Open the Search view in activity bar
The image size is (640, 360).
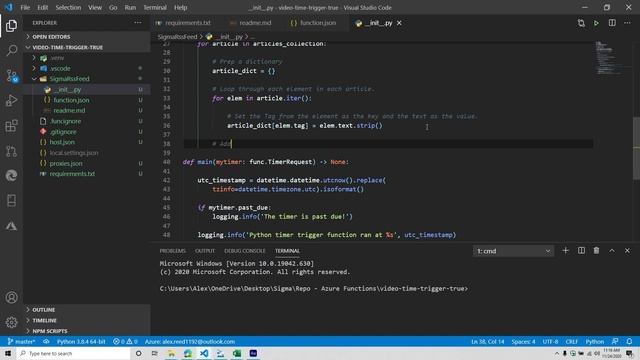[11, 51]
